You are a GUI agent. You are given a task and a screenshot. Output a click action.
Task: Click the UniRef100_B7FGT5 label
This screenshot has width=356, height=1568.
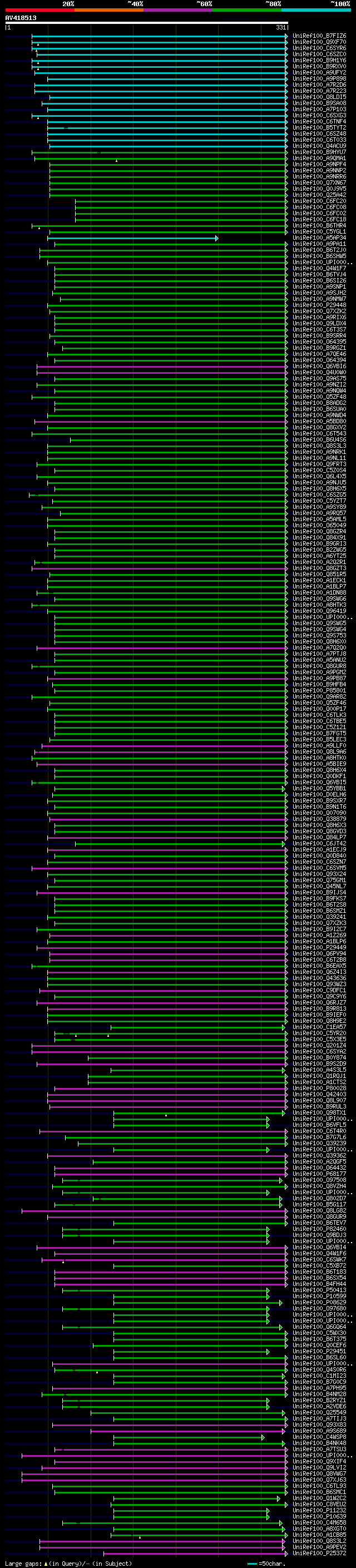(x=319, y=734)
